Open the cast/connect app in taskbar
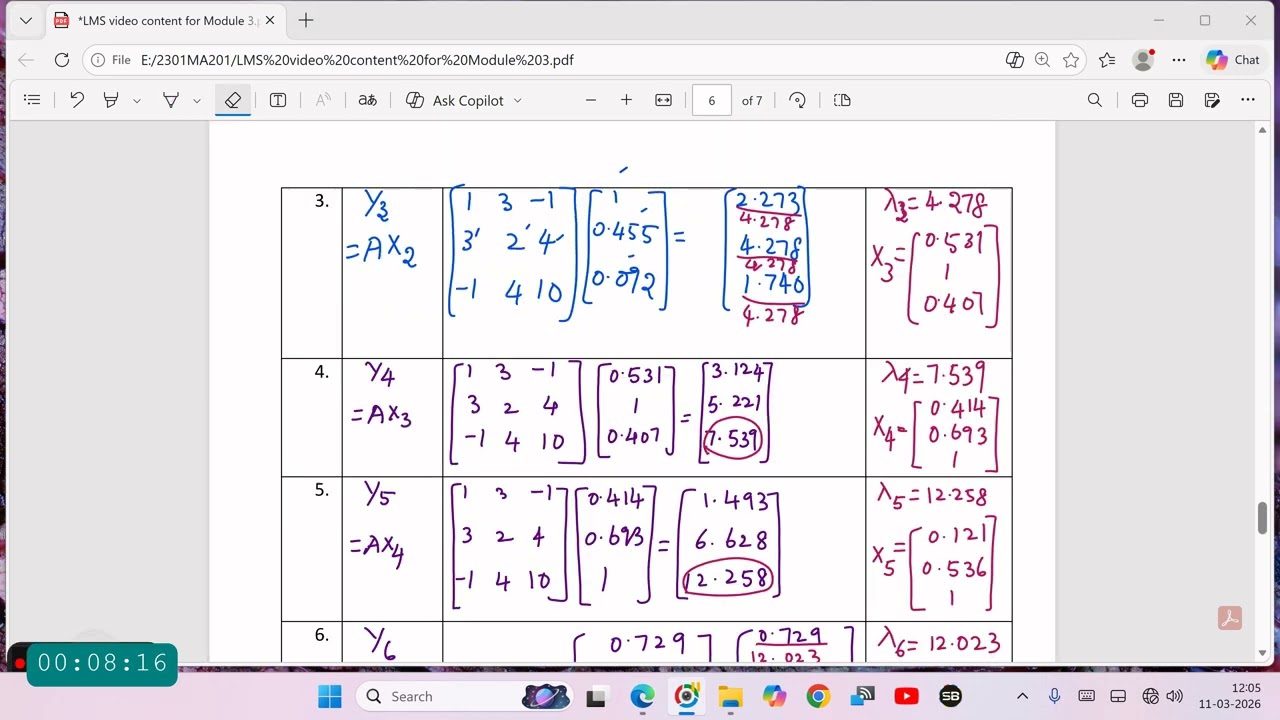This screenshot has width=1280, height=720. tap(862, 696)
